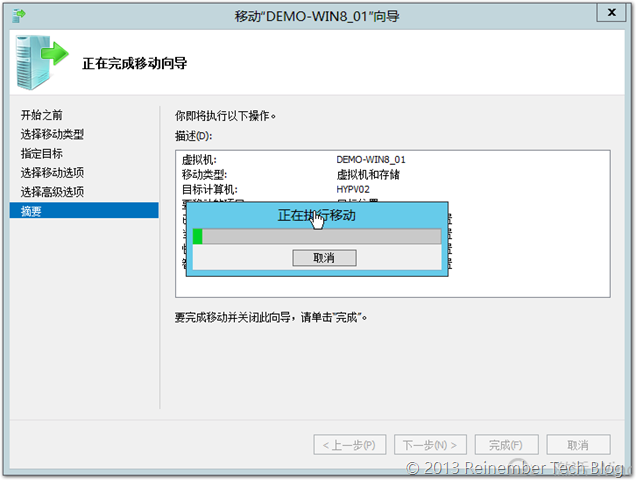Click the 你即将执行以下操作 text

tap(225, 116)
